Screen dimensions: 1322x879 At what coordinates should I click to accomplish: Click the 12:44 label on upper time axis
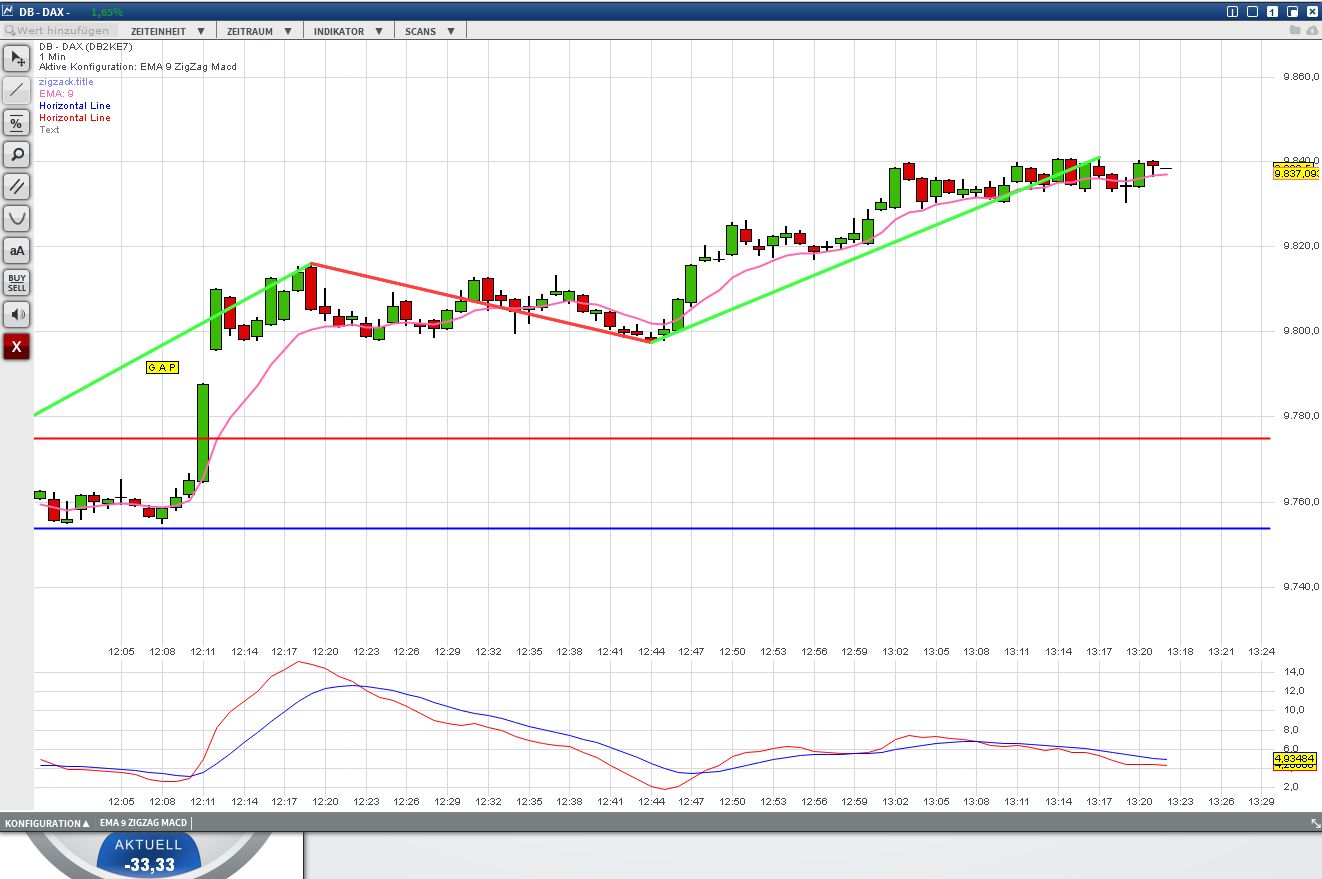651,652
